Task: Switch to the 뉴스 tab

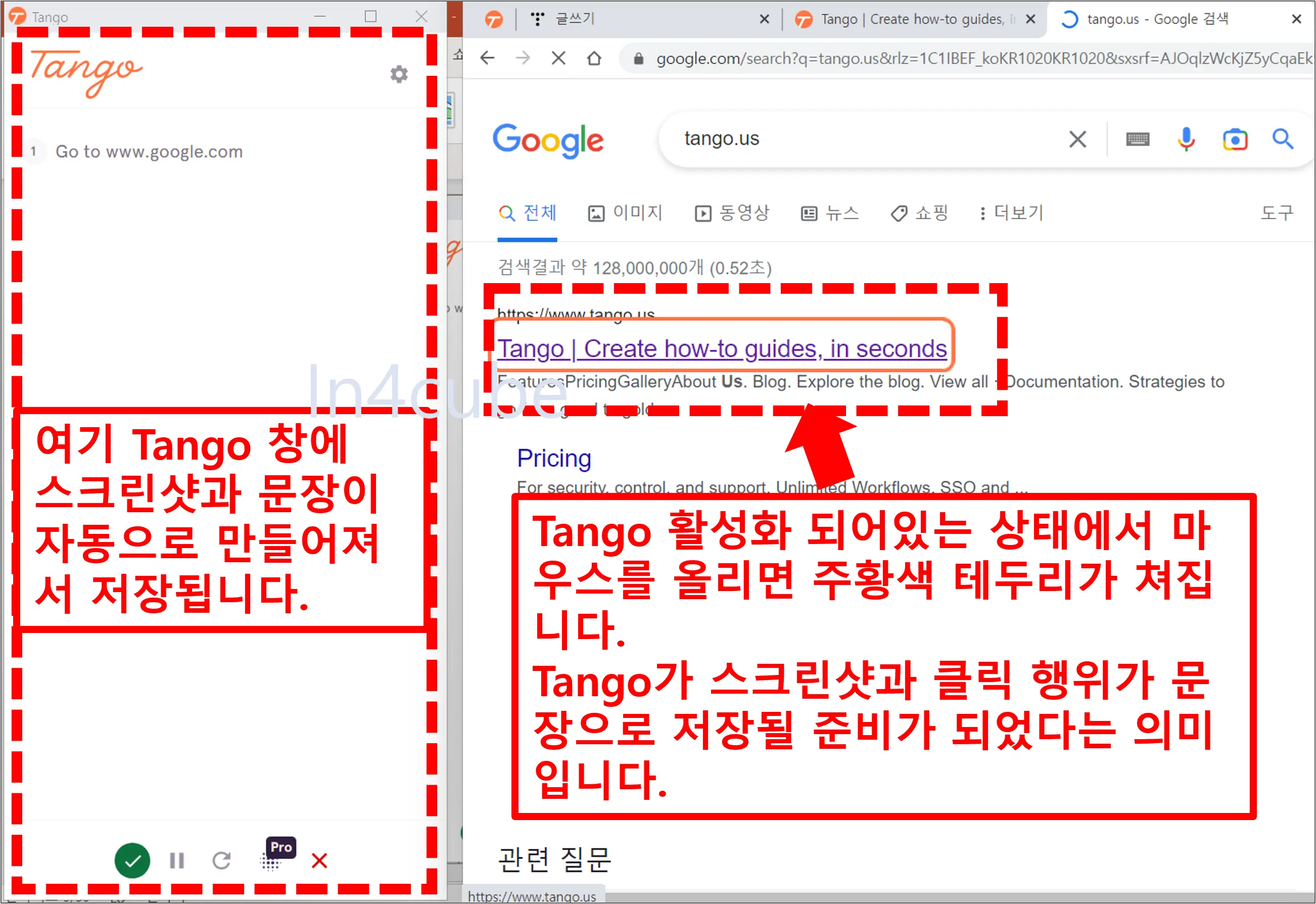Action: pos(830,213)
